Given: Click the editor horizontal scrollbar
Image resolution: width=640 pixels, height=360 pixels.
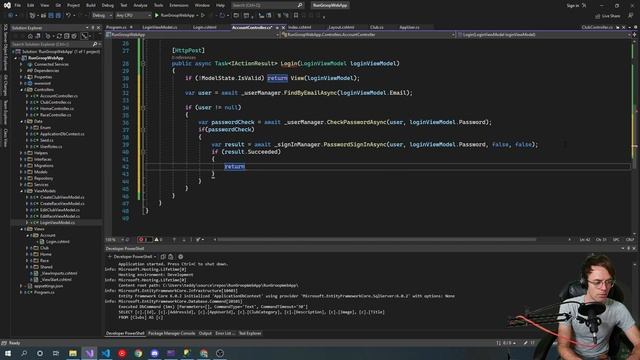Looking at the screenshot, I should point(376,240).
